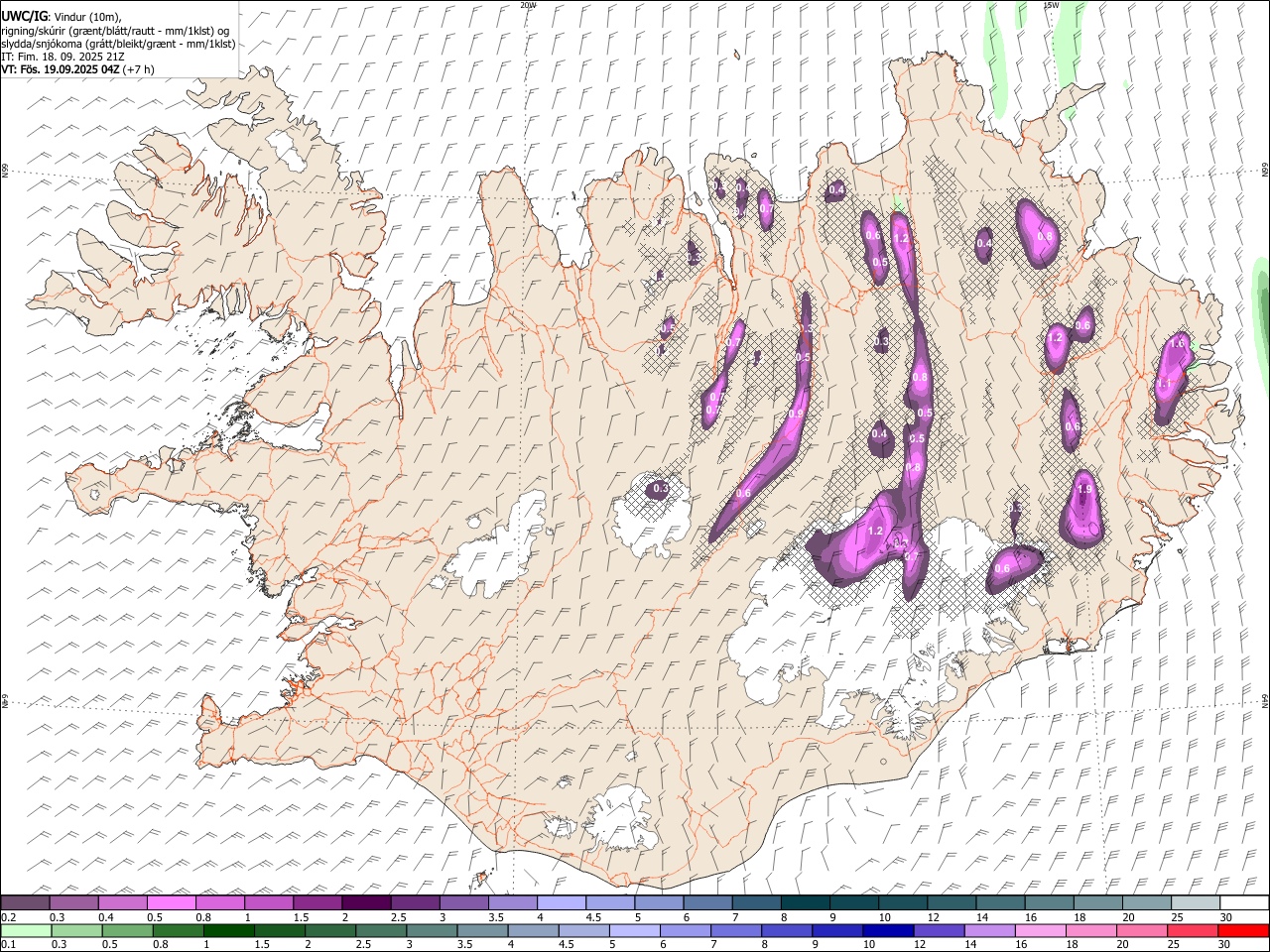The image size is (1270, 952).
Task: Pick the violet 14 swatch in rain legend
Action: (989, 930)
